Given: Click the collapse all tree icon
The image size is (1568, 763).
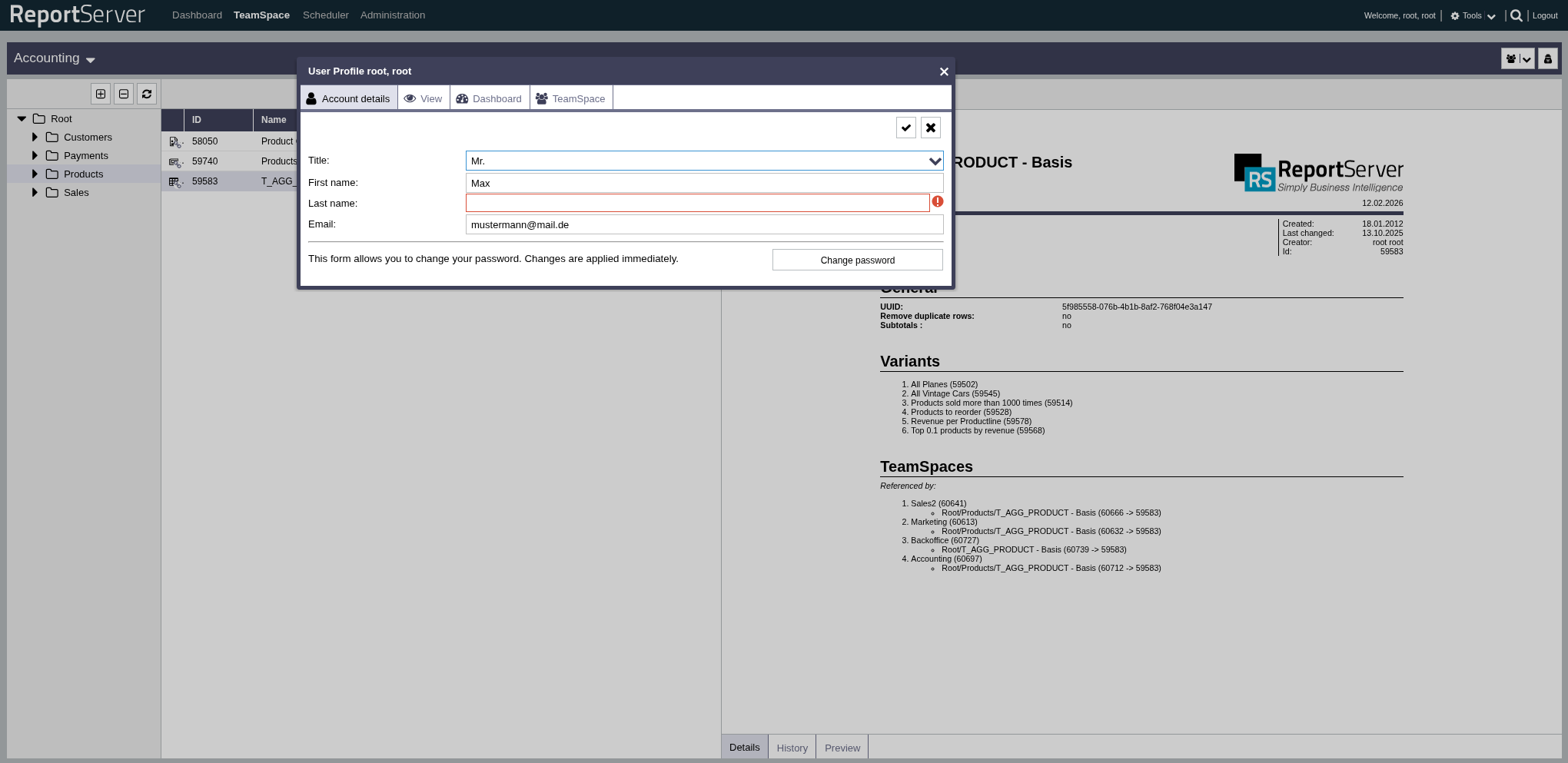Looking at the screenshot, I should (x=124, y=94).
